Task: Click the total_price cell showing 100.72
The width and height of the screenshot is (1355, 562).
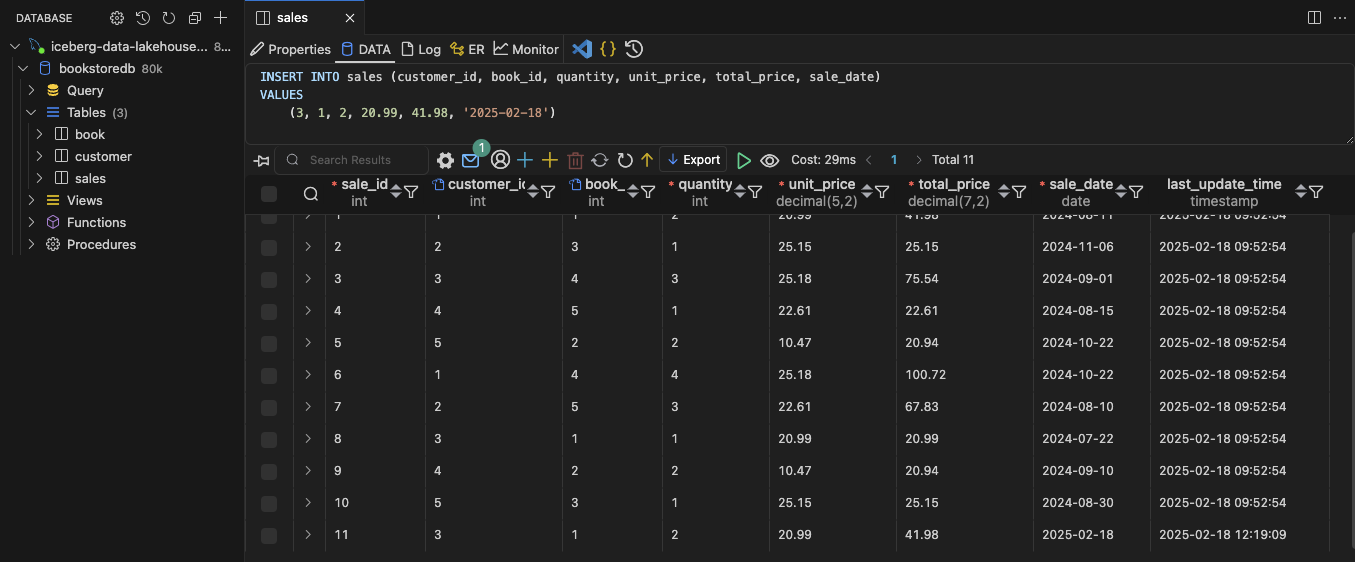Action: tap(926, 375)
